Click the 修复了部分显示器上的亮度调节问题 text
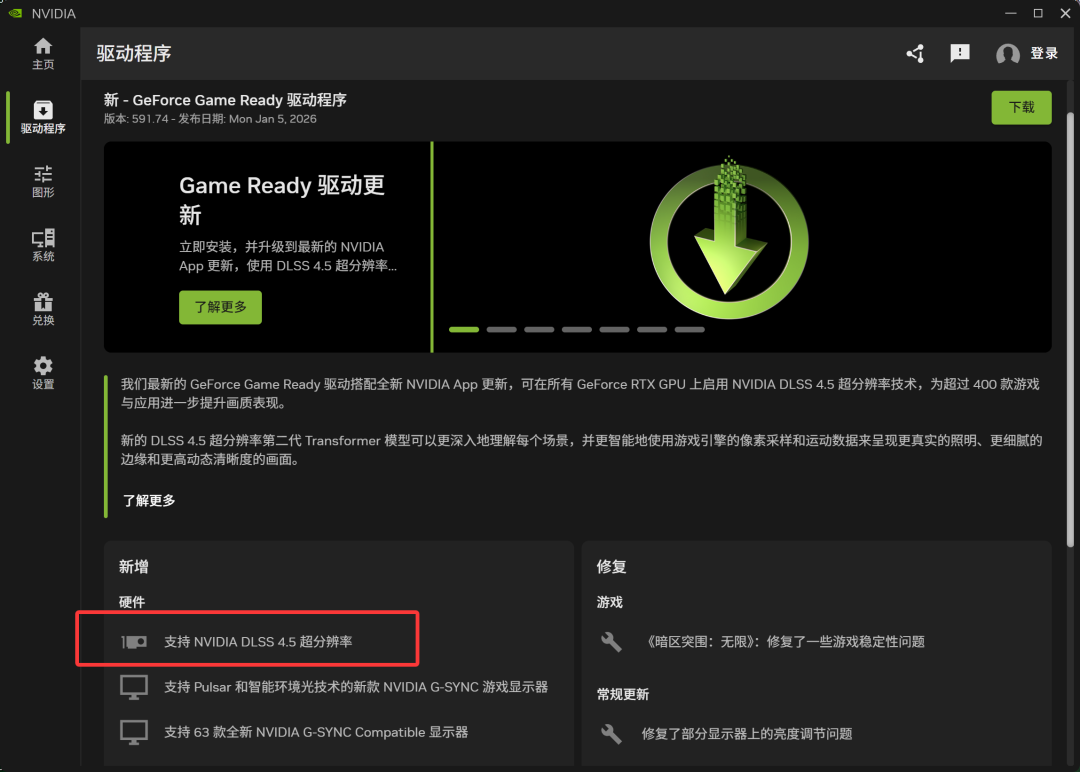 pyautogui.click(x=747, y=733)
